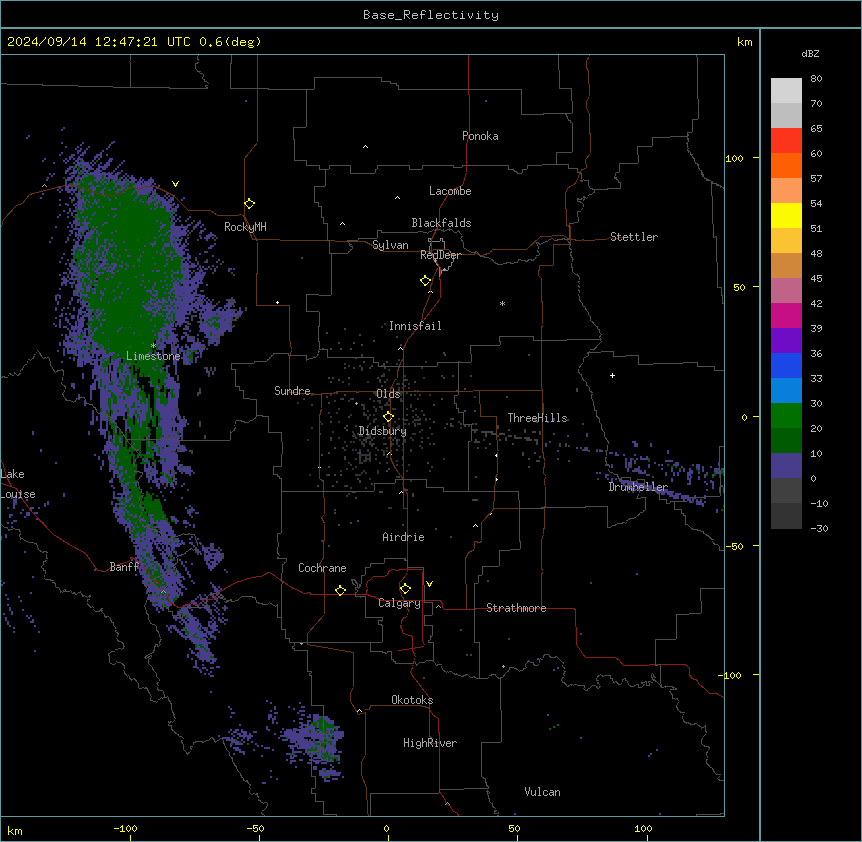
Task: Click the yellow diamond marker south of RedDeer
Action: point(426,281)
